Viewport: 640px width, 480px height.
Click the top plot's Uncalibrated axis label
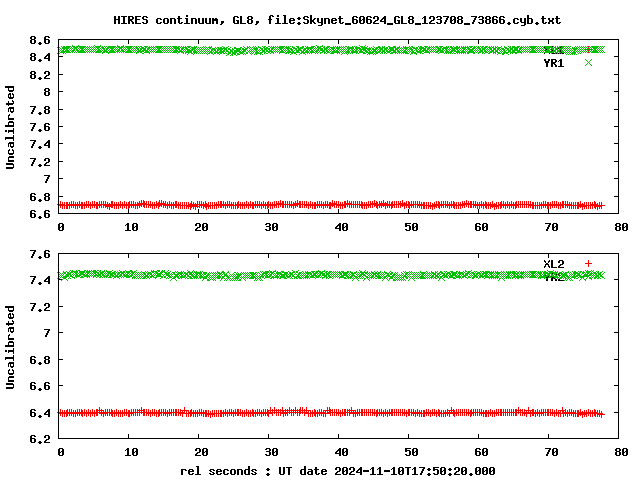pos(10,127)
